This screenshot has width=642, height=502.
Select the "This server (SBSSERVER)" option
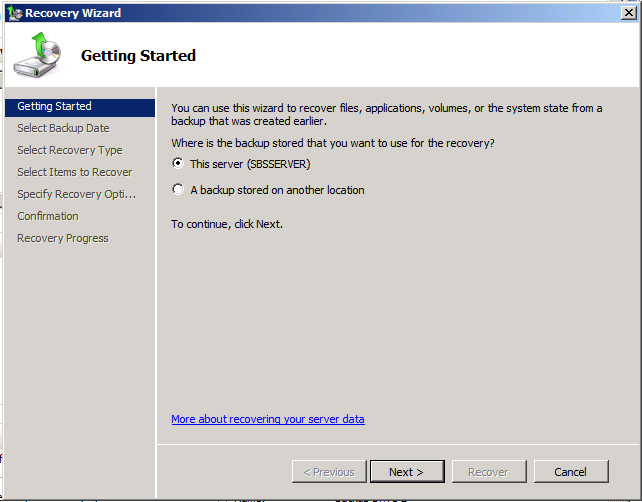pos(178,164)
